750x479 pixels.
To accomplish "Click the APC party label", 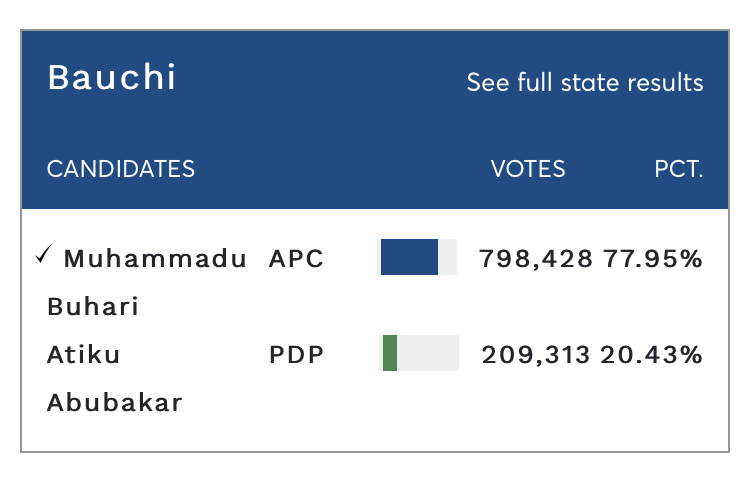I will point(296,259).
